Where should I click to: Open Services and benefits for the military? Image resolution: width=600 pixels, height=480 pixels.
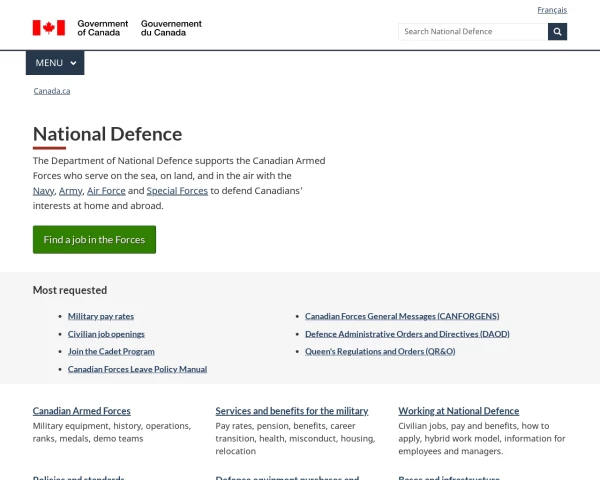[292, 411]
